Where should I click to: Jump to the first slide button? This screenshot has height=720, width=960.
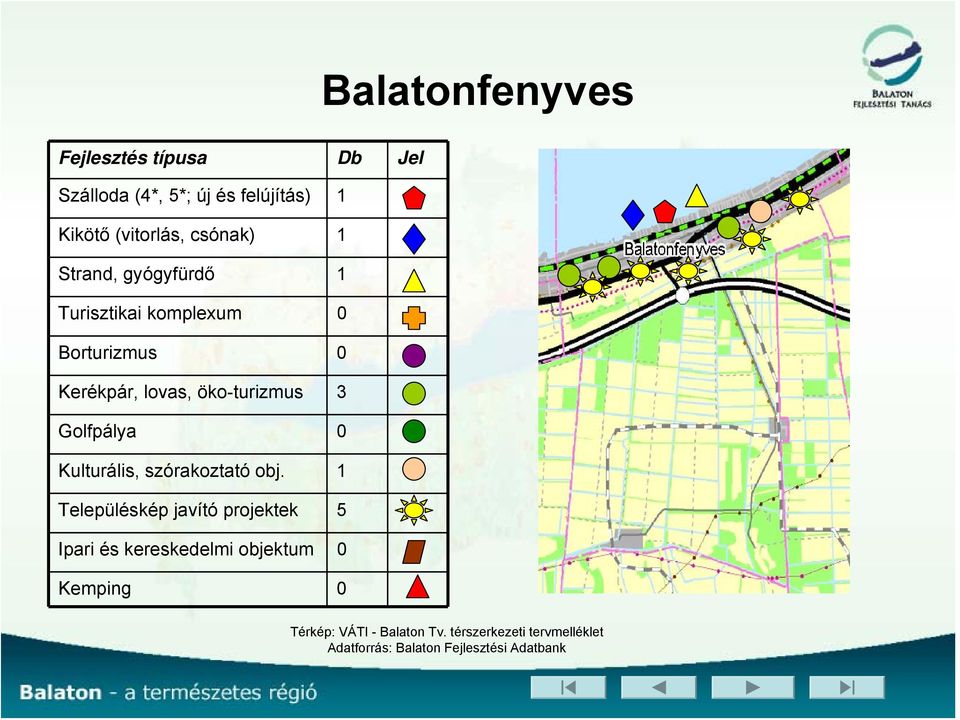pos(568,687)
